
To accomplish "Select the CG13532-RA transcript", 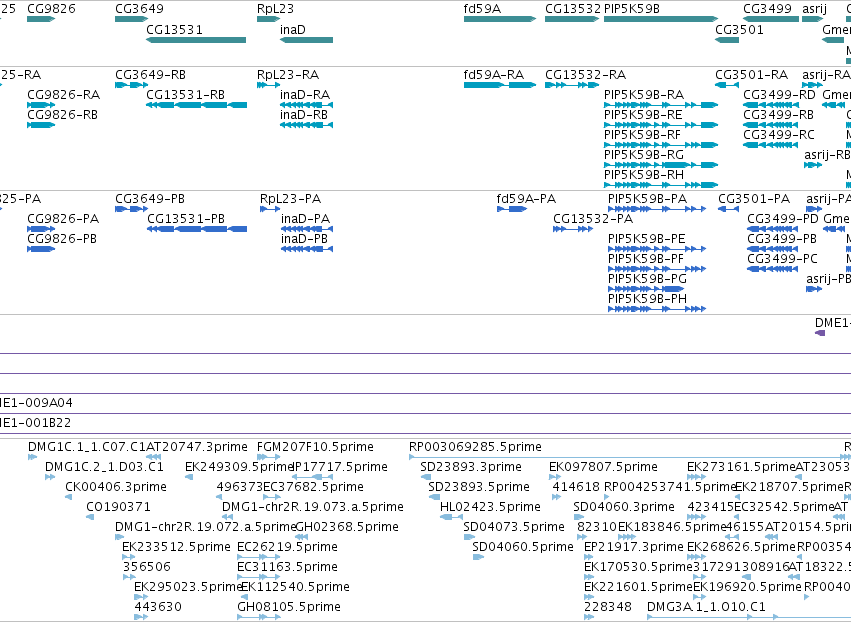I will click(572, 85).
